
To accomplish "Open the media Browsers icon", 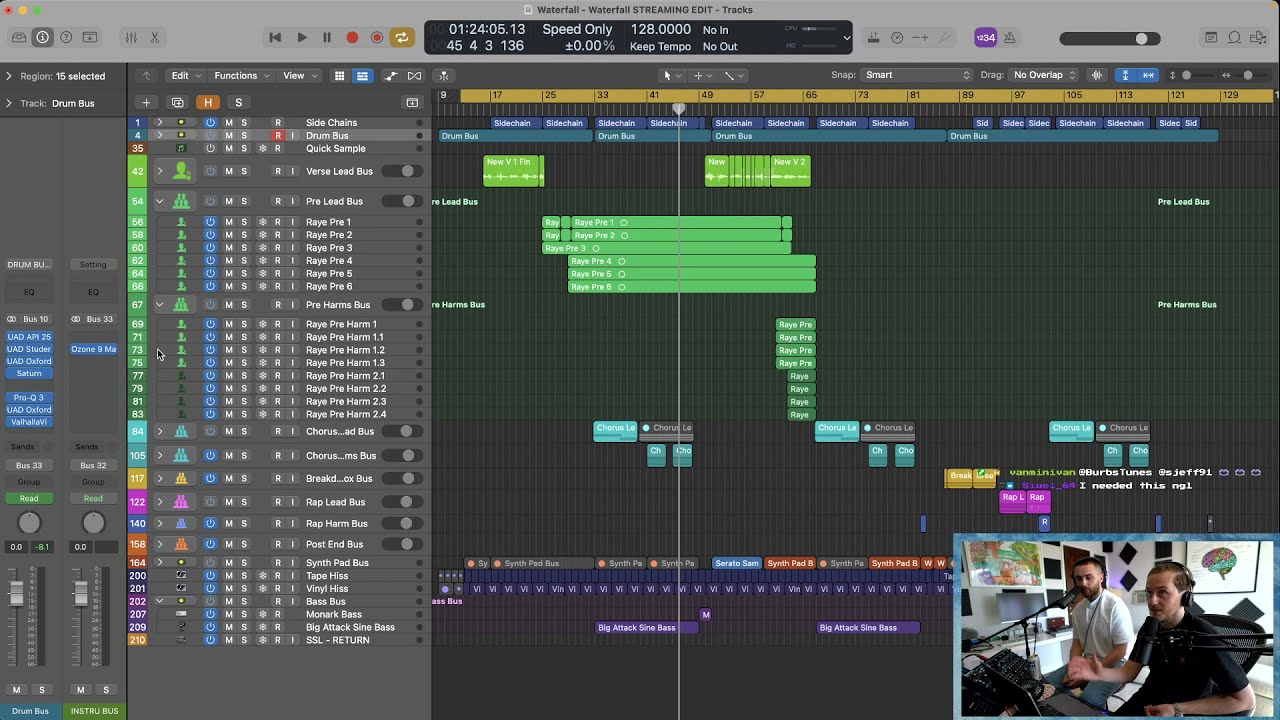I will click(x=1259, y=37).
